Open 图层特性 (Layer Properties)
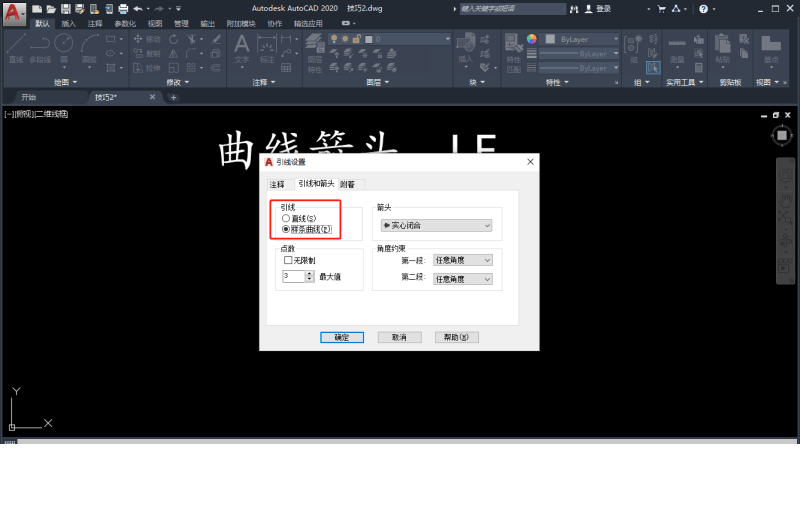Image resolution: width=800 pixels, height=509 pixels. click(x=315, y=53)
